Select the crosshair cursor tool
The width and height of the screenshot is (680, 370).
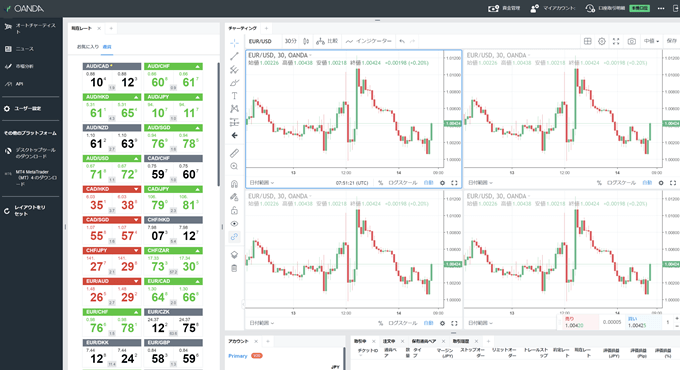tap(234, 43)
